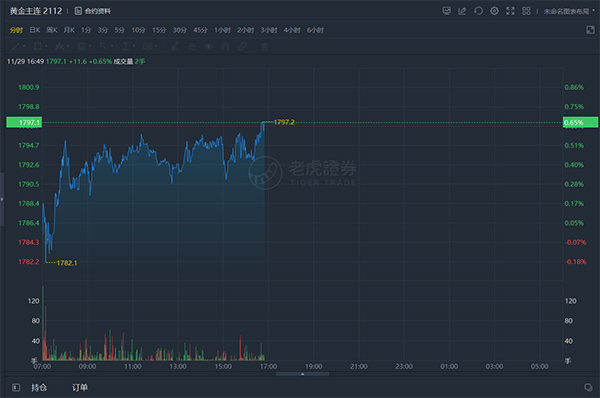The width and height of the screenshot is (600, 398).
Task: Open chart settings gear icon
Action: (x=494, y=11)
